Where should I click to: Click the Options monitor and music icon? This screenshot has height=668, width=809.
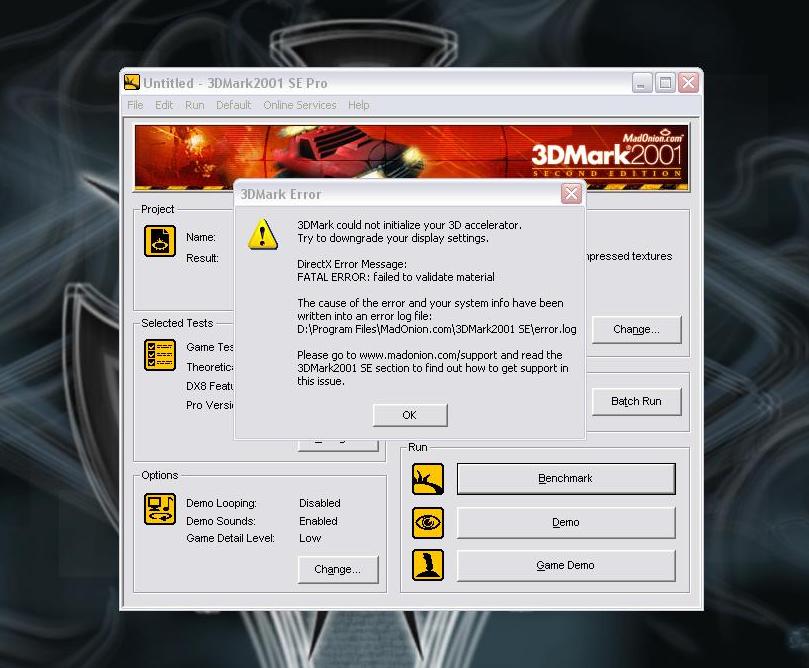(x=160, y=509)
